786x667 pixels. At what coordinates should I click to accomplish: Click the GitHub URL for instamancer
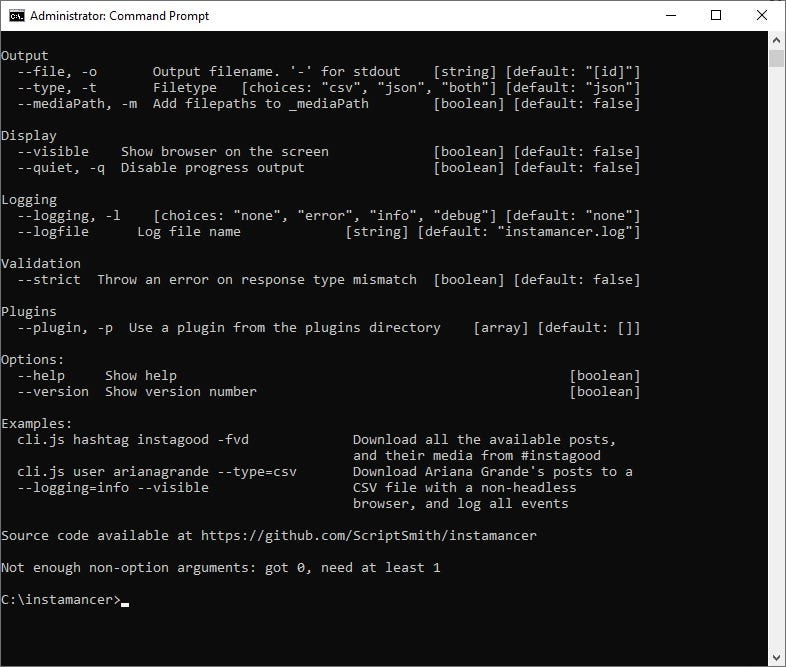368,536
